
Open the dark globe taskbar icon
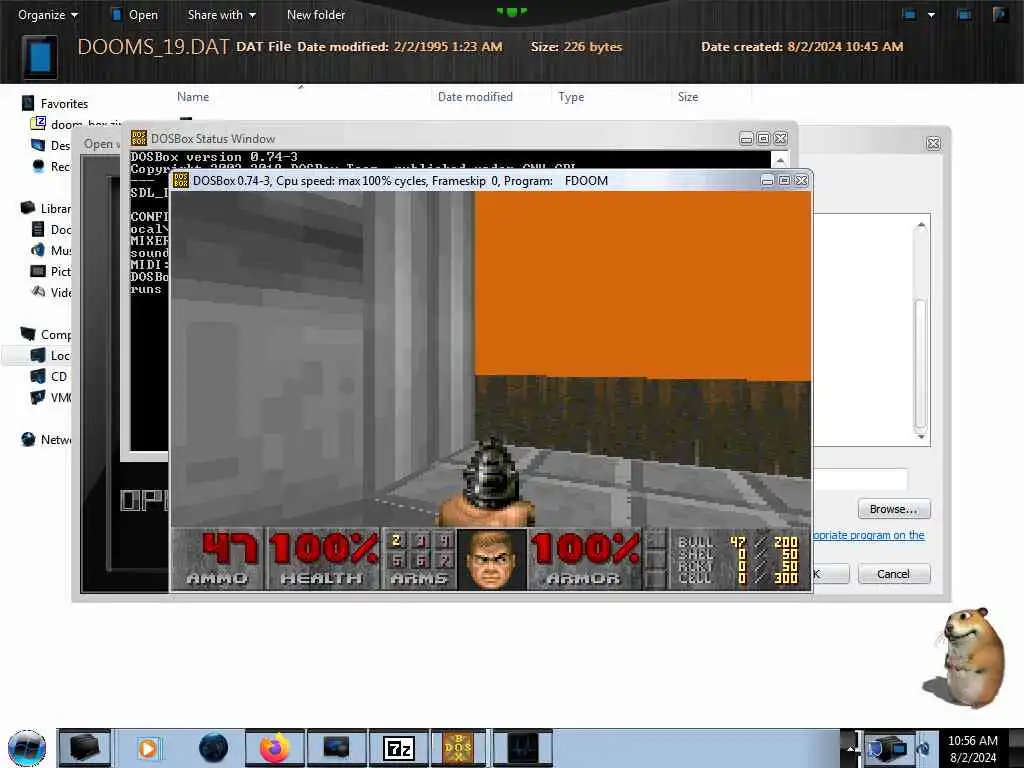pos(214,748)
